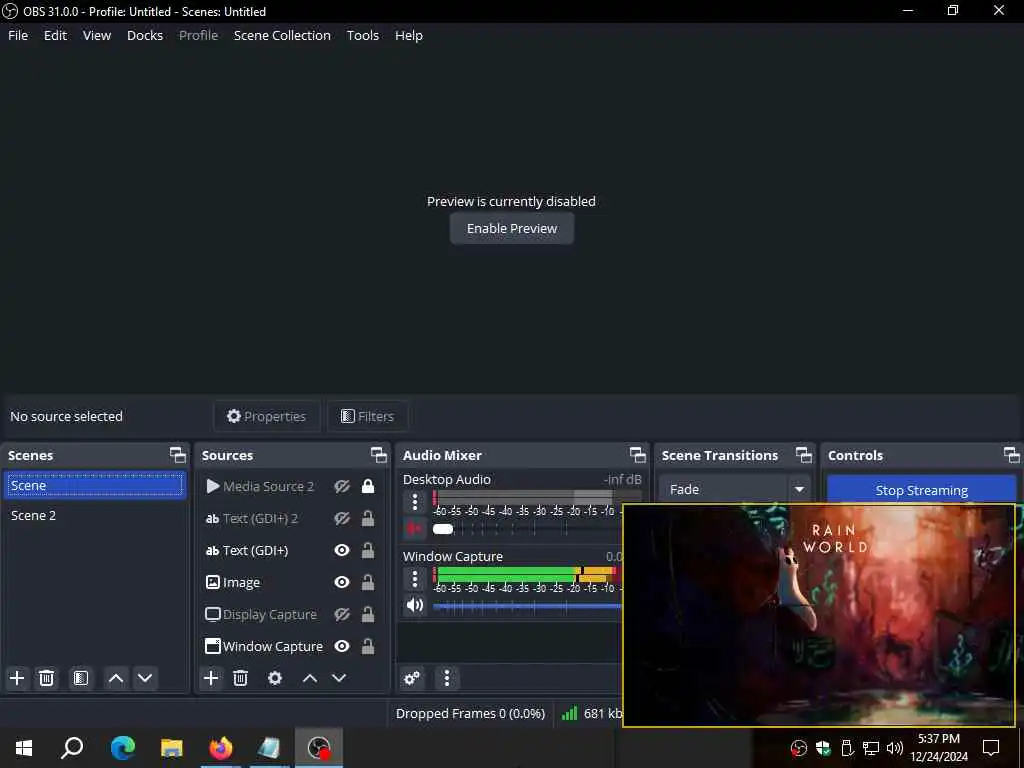This screenshot has width=1024, height=768.
Task: Open the Scene Collection menu
Action: click(x=282, y=35)
